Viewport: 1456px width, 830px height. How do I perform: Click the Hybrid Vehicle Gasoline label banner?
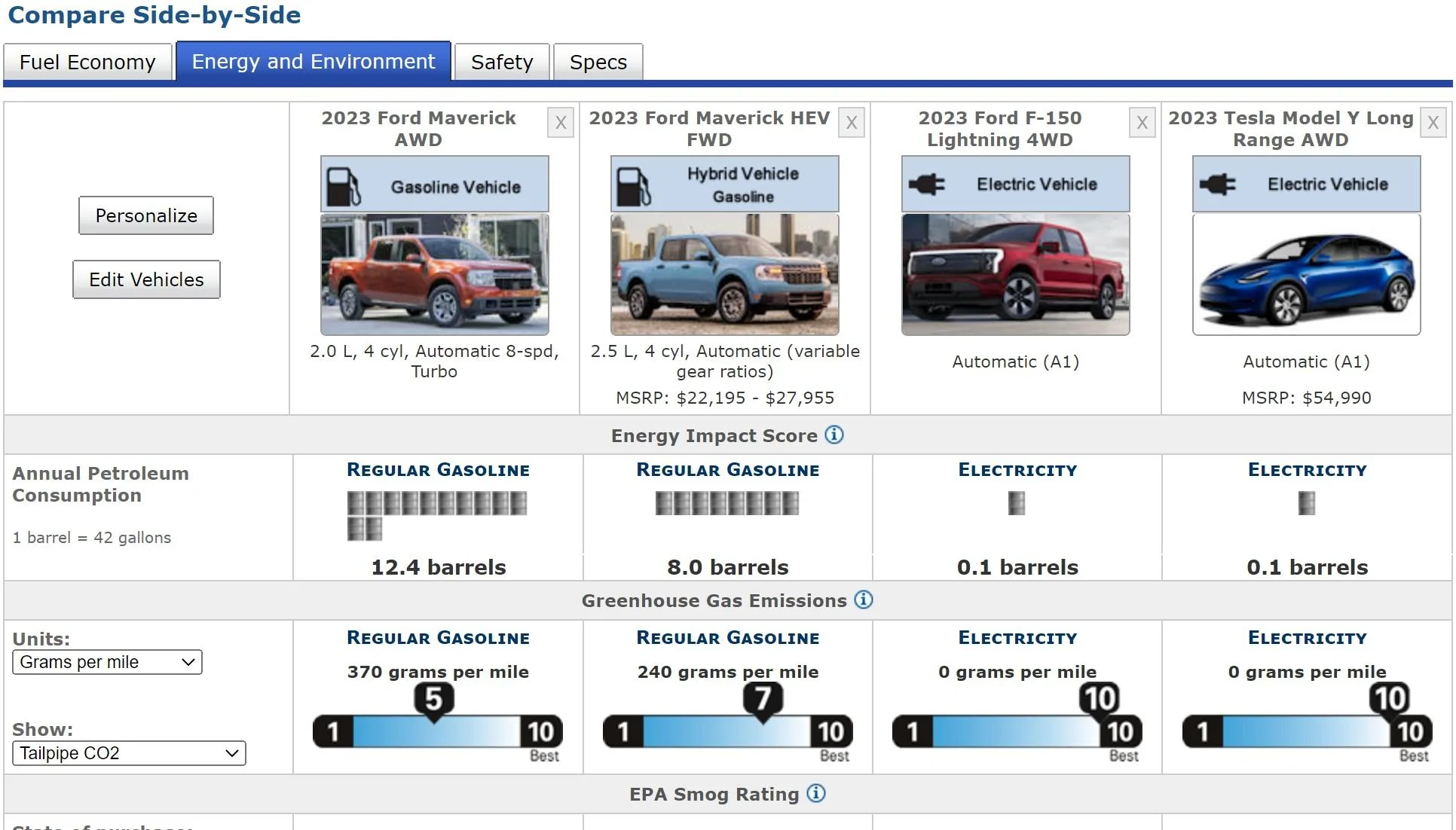[x=725, y=184]
